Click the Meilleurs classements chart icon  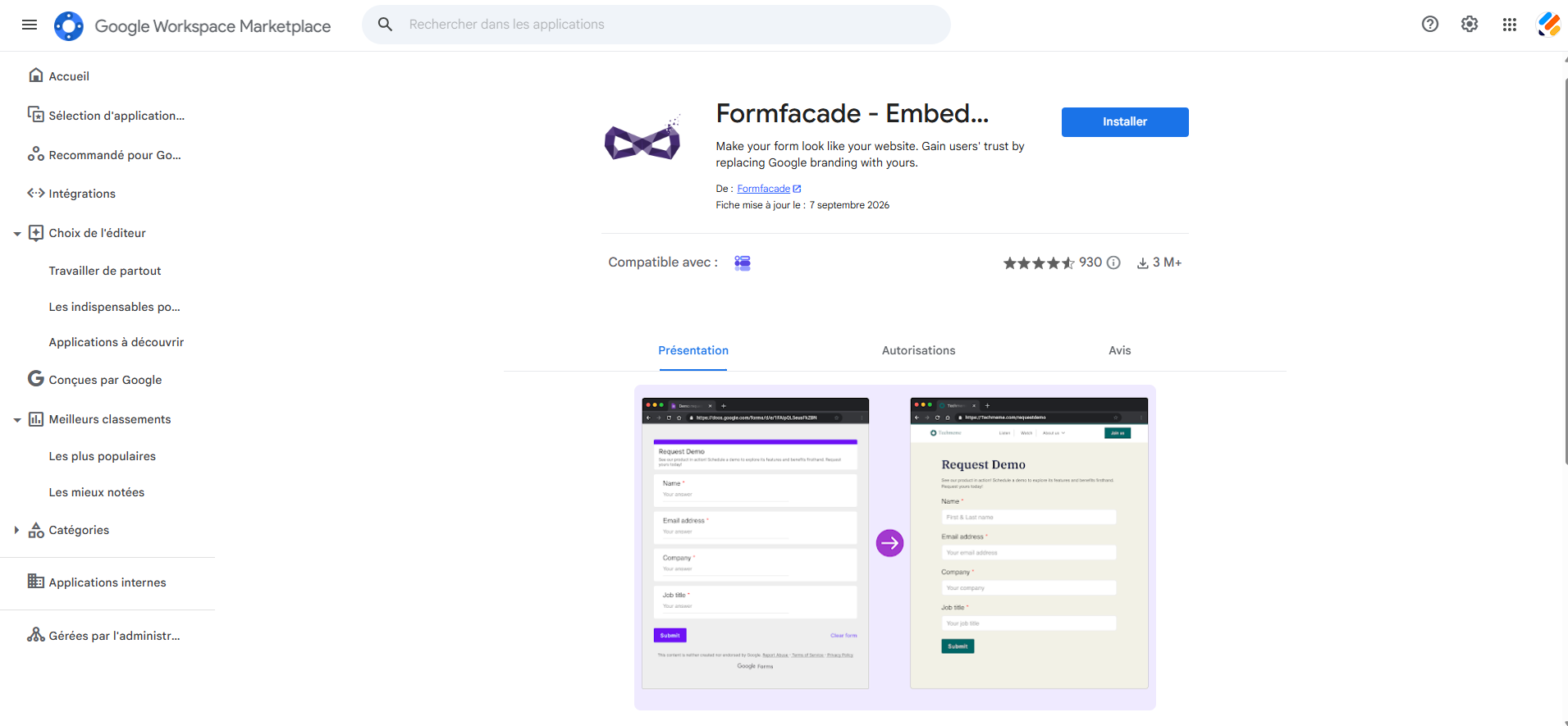click(36, 419)
